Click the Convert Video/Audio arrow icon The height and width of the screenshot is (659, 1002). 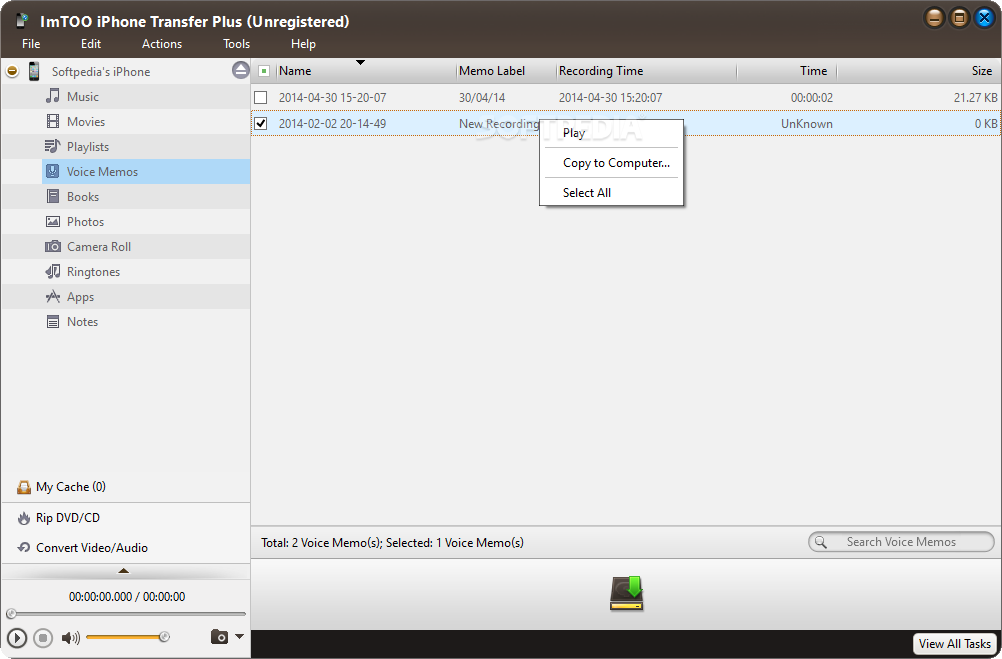[x=24, y=547]
